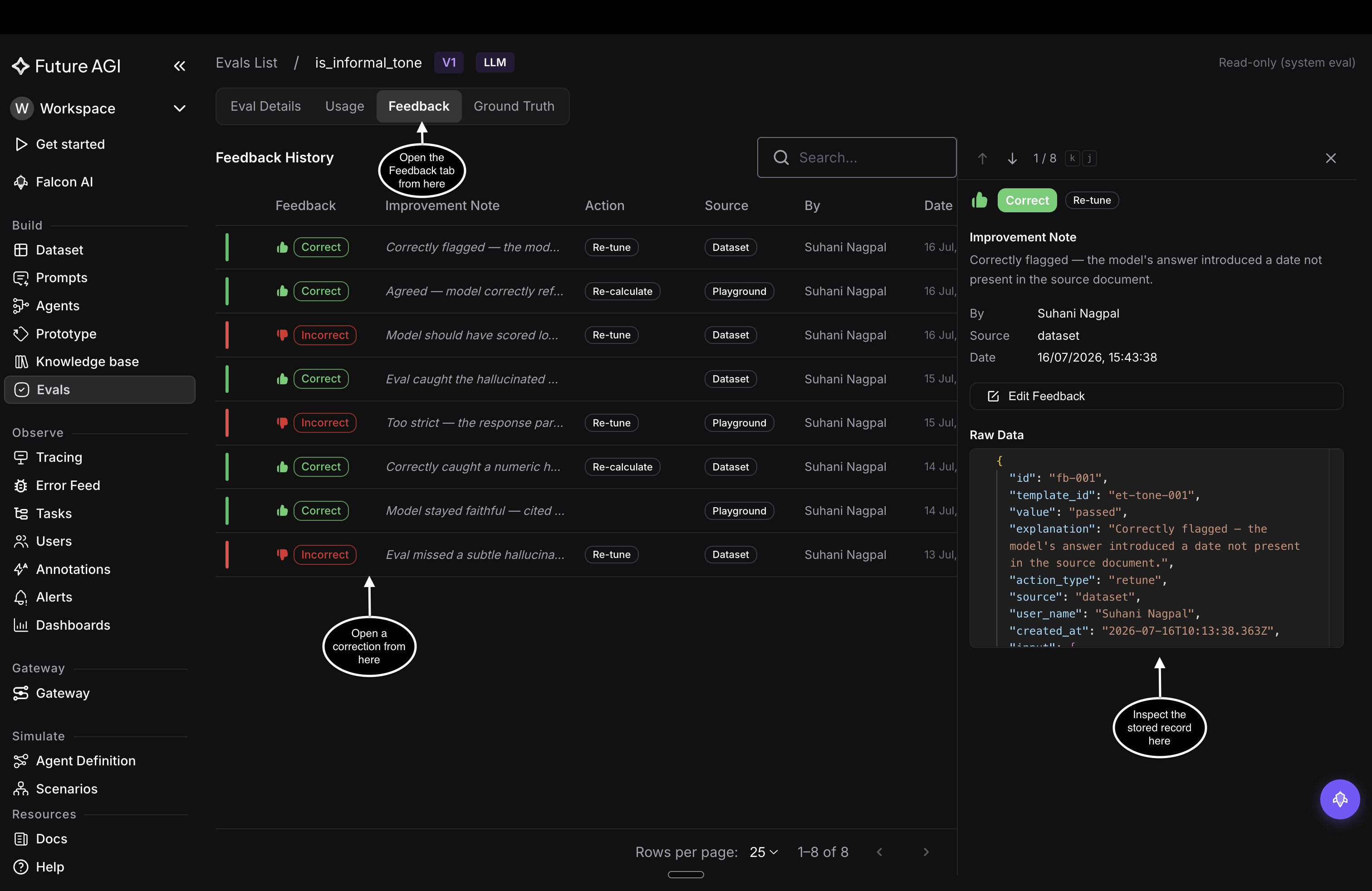Open the floating Falcon AI assistant button
The image size is (1372, 891).
pyautogui.click(x=1340, y=799)
